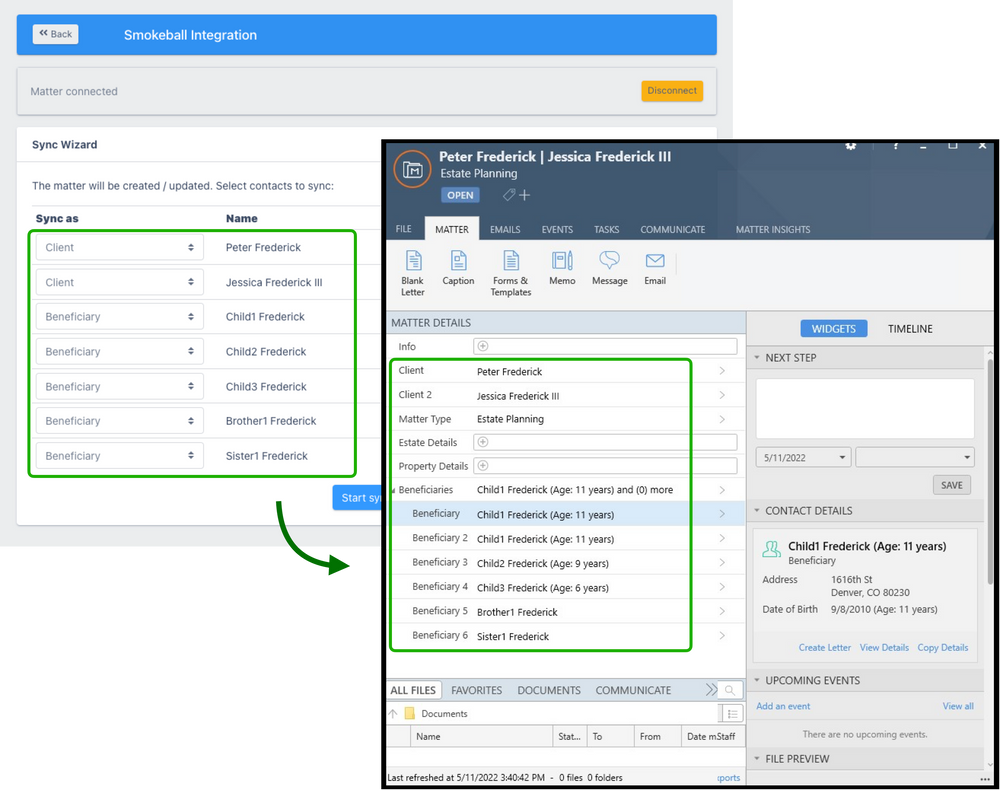This screenshot has width=1000, height=790.
Task: Switch to the Emails tab
Action: 505,230
